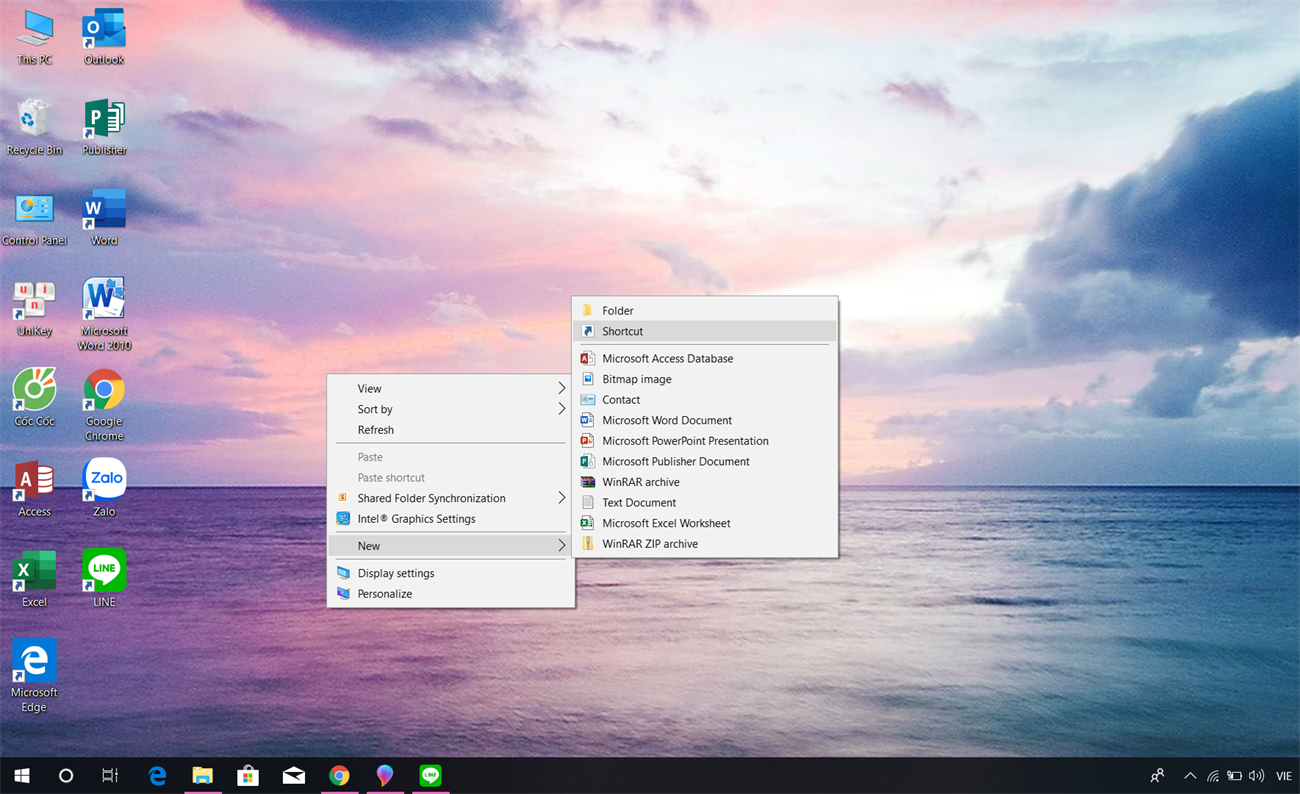Create a new Folder
This screenshot has width=1300, height=794.
[x=705, y=310]
